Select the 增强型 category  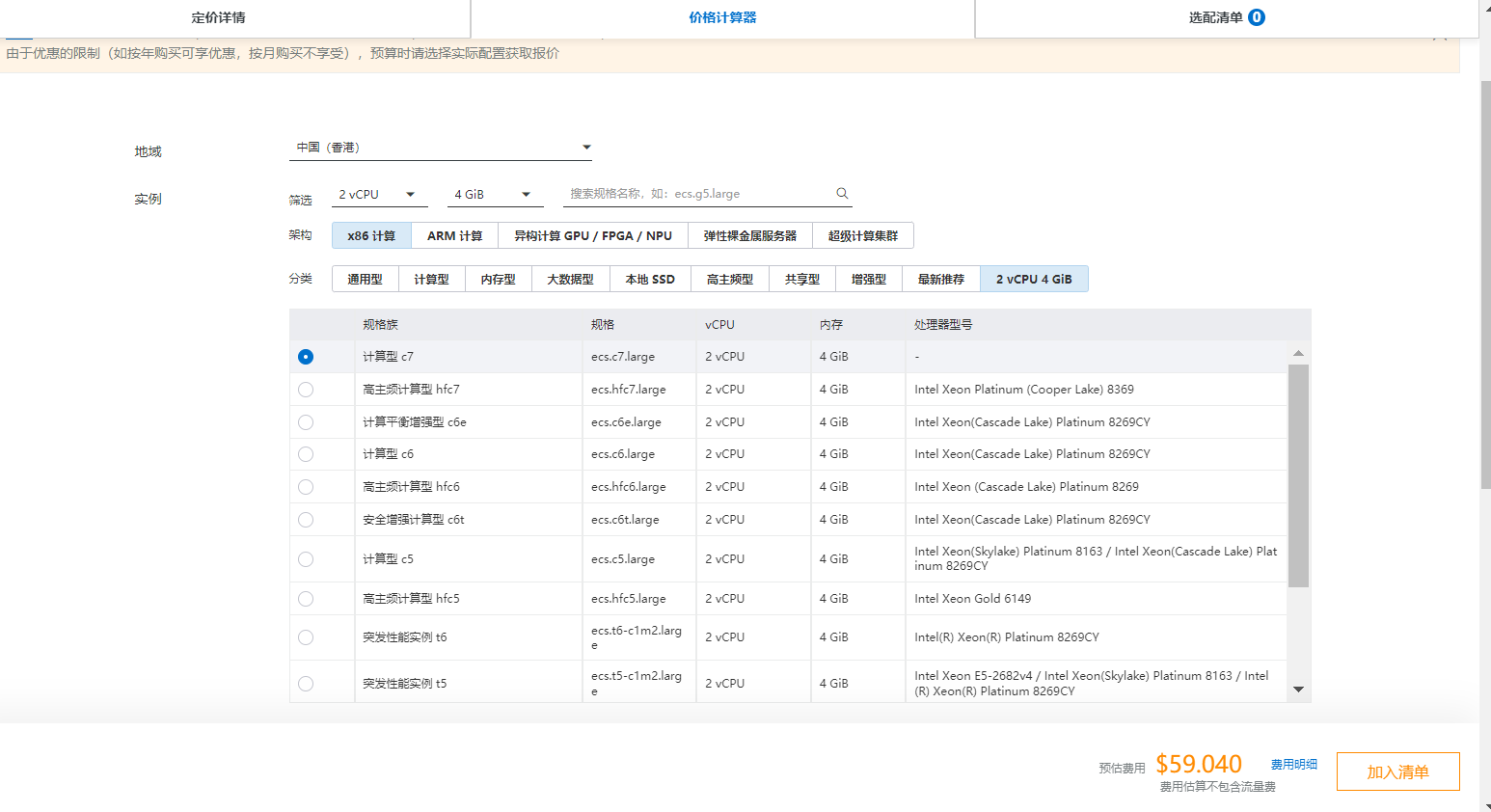(869, 280)
